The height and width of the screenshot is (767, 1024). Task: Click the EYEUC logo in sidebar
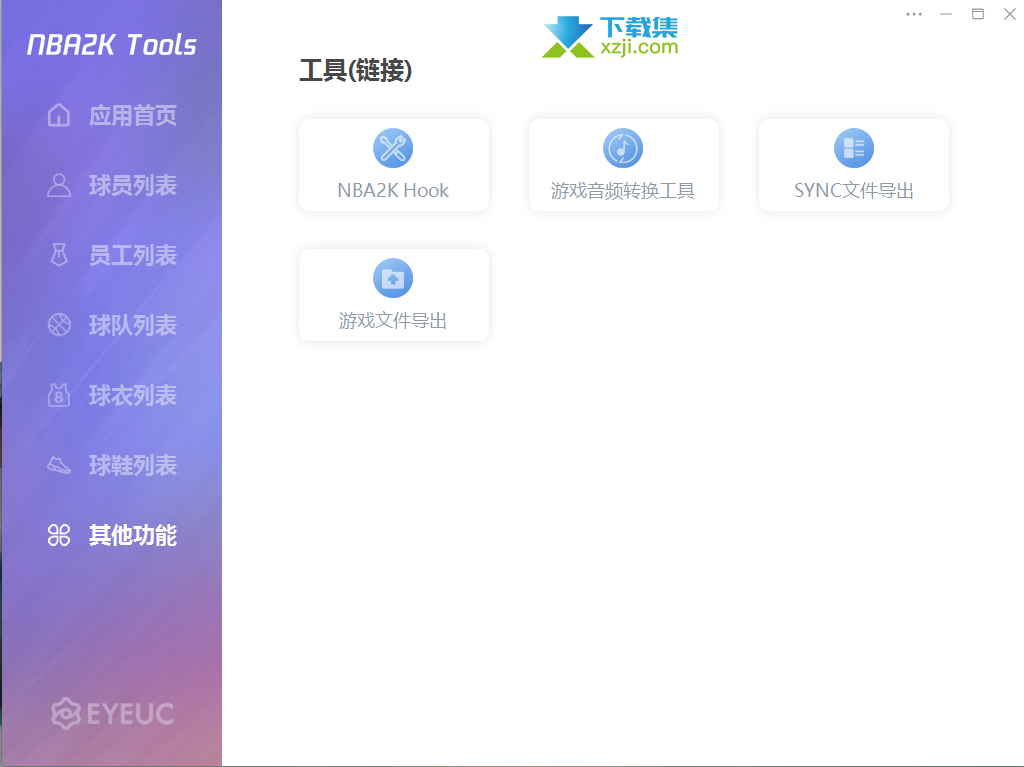[112, 713]
